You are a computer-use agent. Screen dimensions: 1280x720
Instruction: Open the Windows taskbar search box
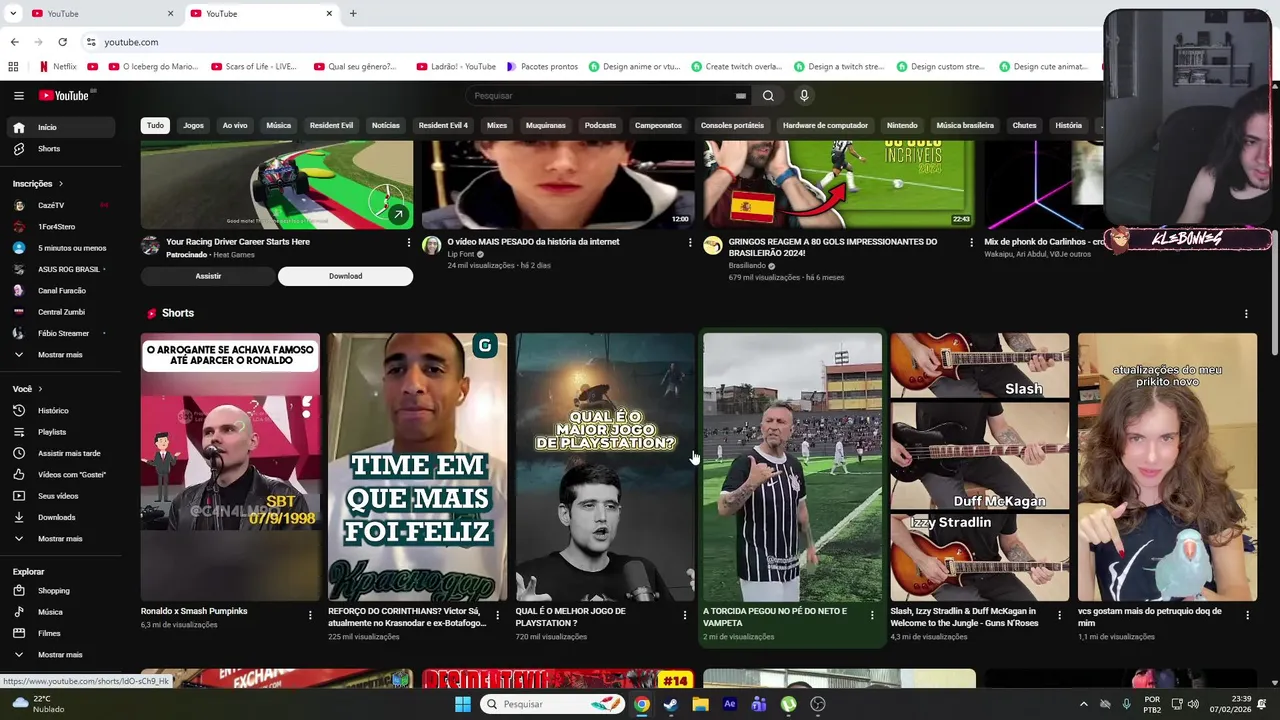pyautogui.click(x=552, y=704)
